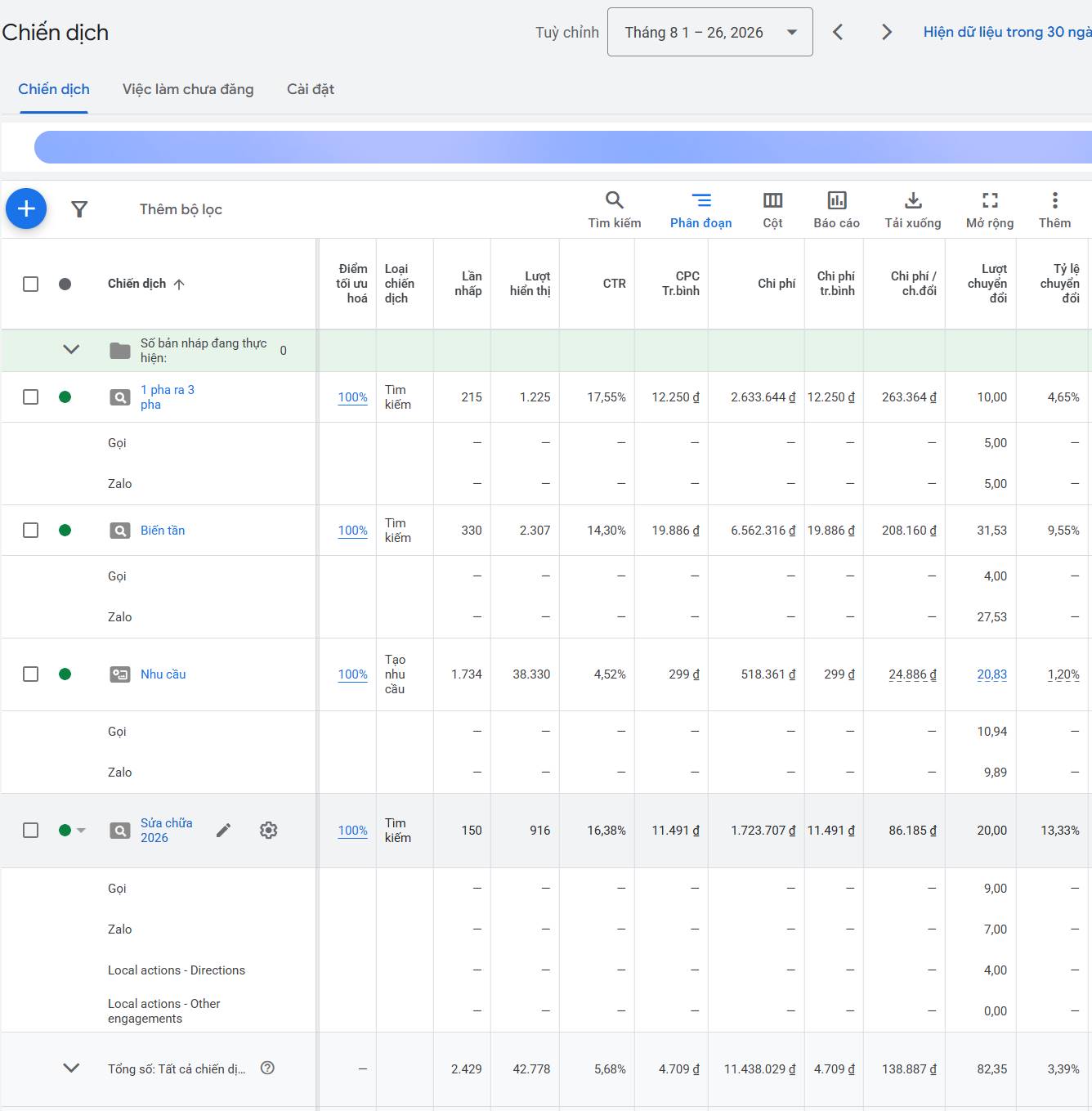Open the filter funnel icon

tap(79, 209)
